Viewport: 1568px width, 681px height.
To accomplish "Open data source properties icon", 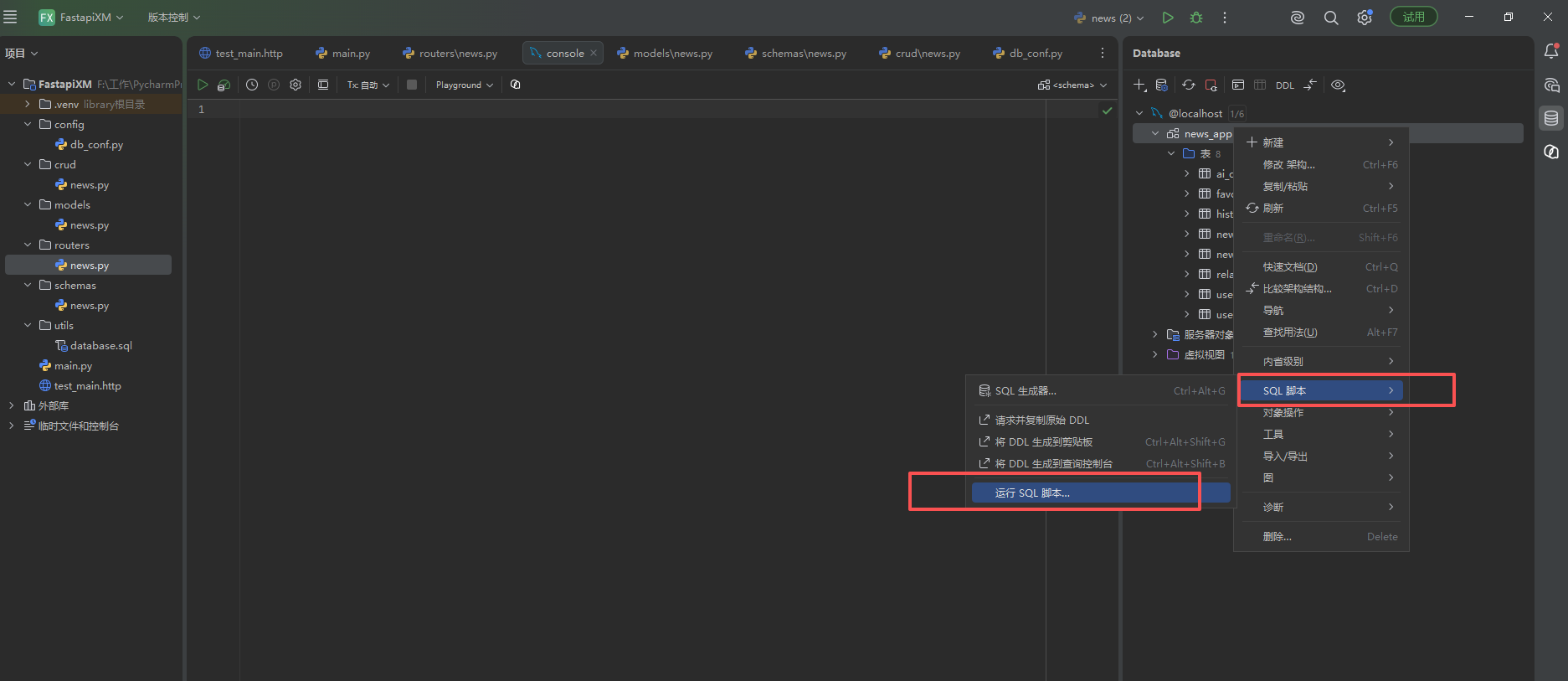I will click(x=1162, y=85).
